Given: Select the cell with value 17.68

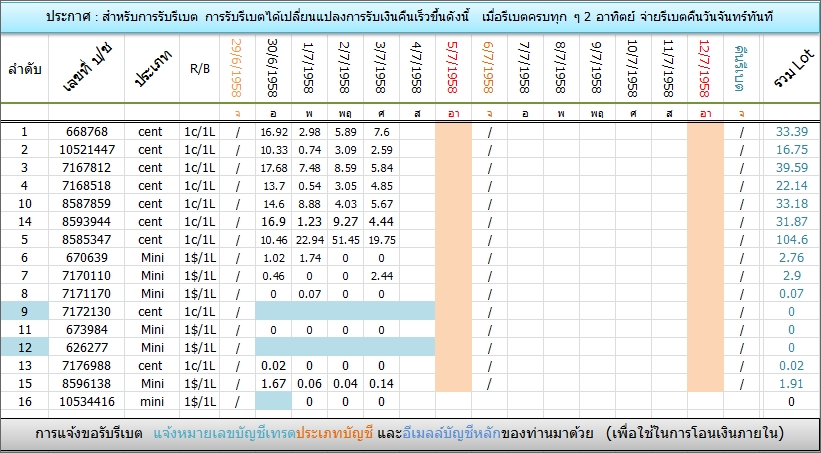Looking at the screenshot, I should point(273,168).
